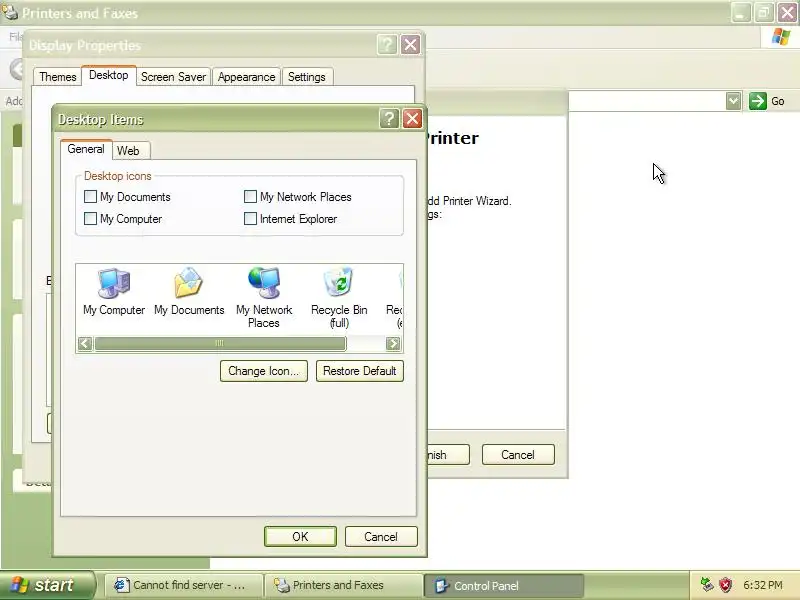Select the My Documents folder icon

tap(189, 291)
